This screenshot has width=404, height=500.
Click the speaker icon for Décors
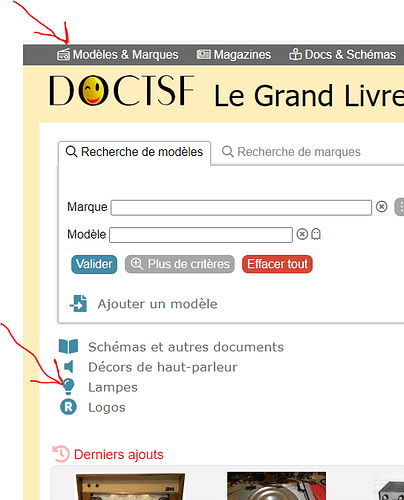click(69, 367)
